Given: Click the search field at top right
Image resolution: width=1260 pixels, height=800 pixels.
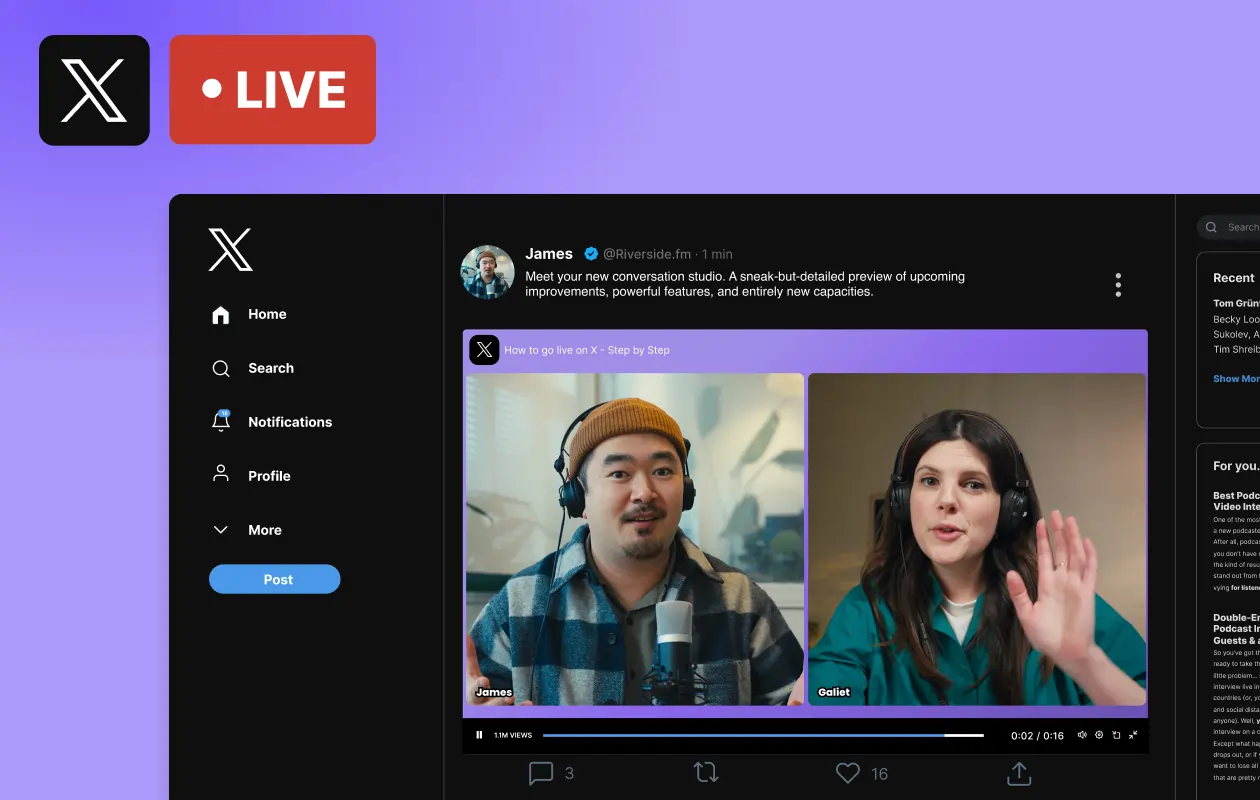Looking at the screenshot, I should 1235,227.
